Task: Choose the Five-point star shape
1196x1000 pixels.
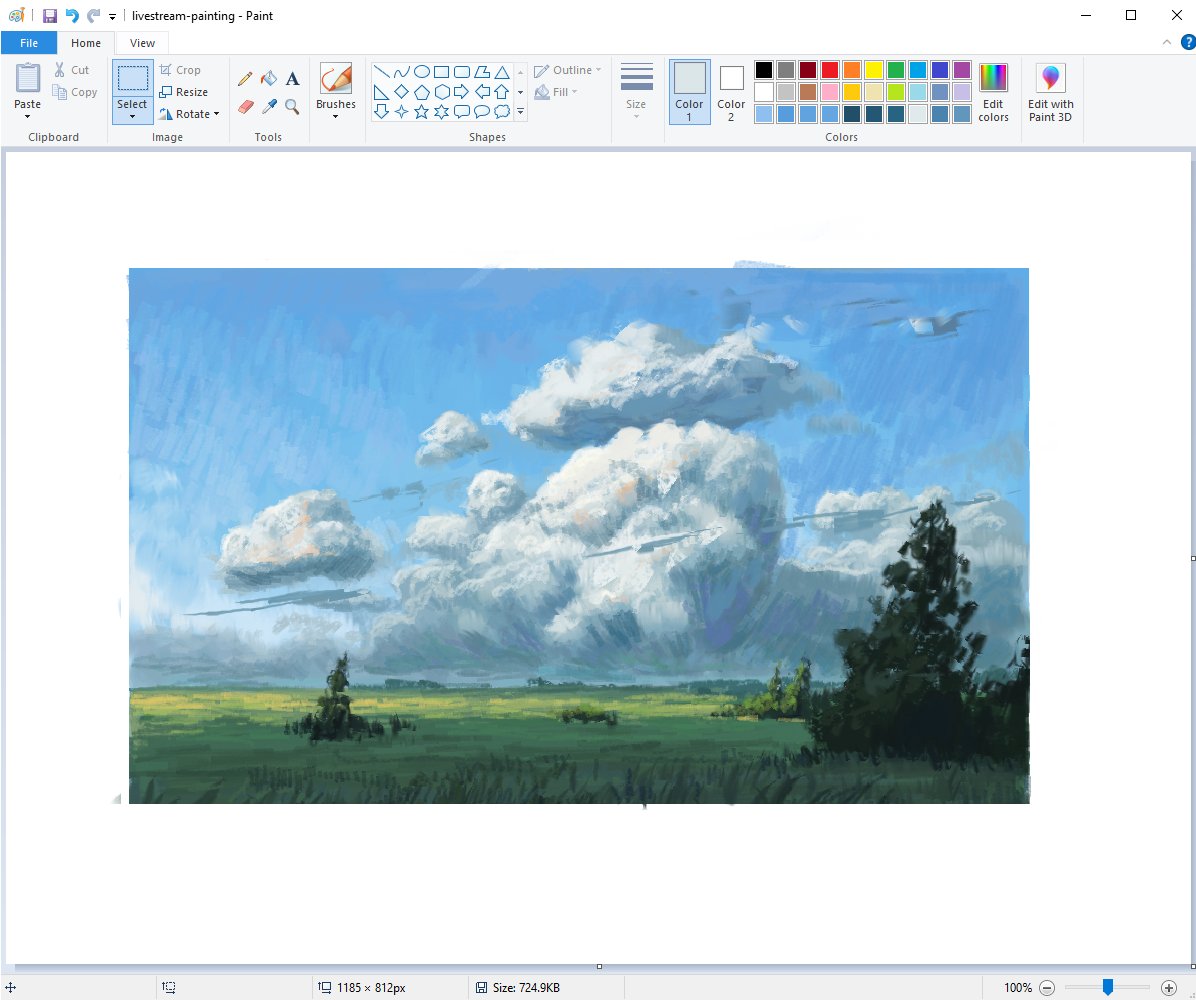Action: [421, 112]
